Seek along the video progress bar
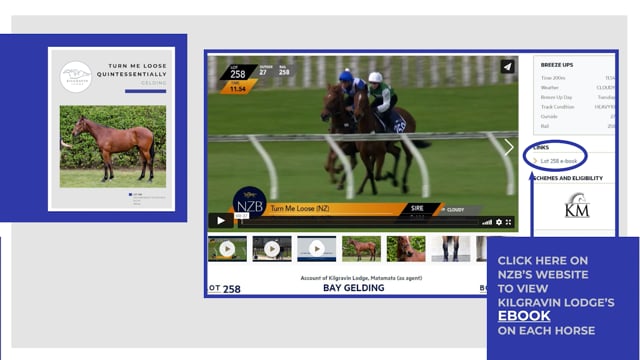Viewport: 640px width, 360px height. (x=359, y=222)
